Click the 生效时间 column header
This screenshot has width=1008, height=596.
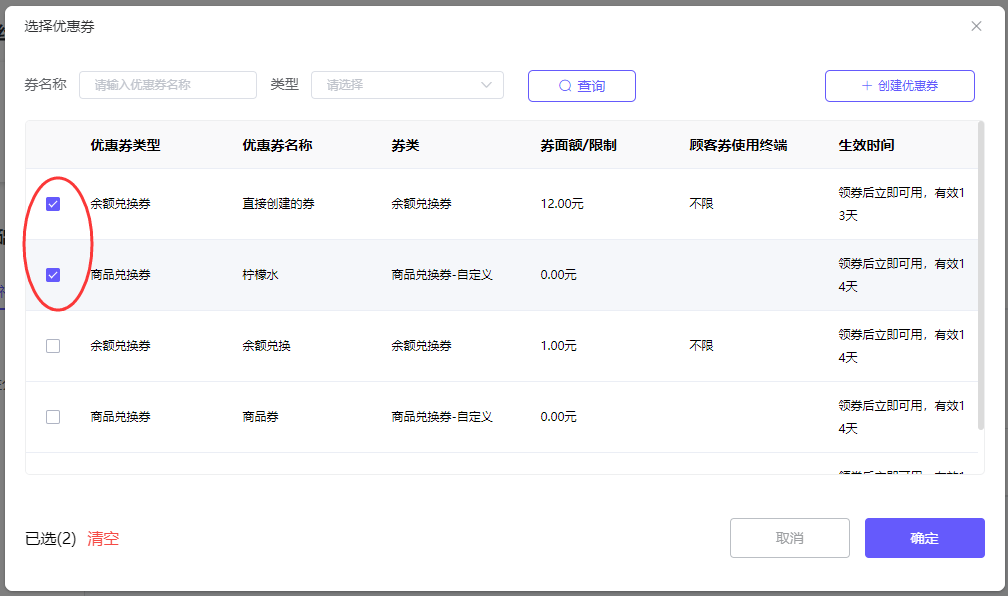pos(866,145)
